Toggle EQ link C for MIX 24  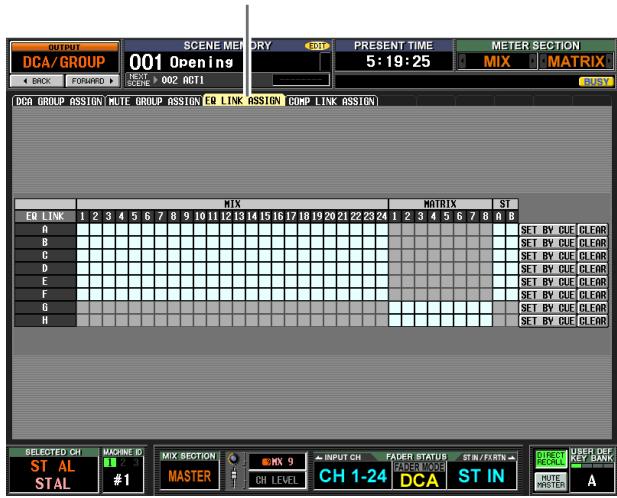tap(382, 255)
